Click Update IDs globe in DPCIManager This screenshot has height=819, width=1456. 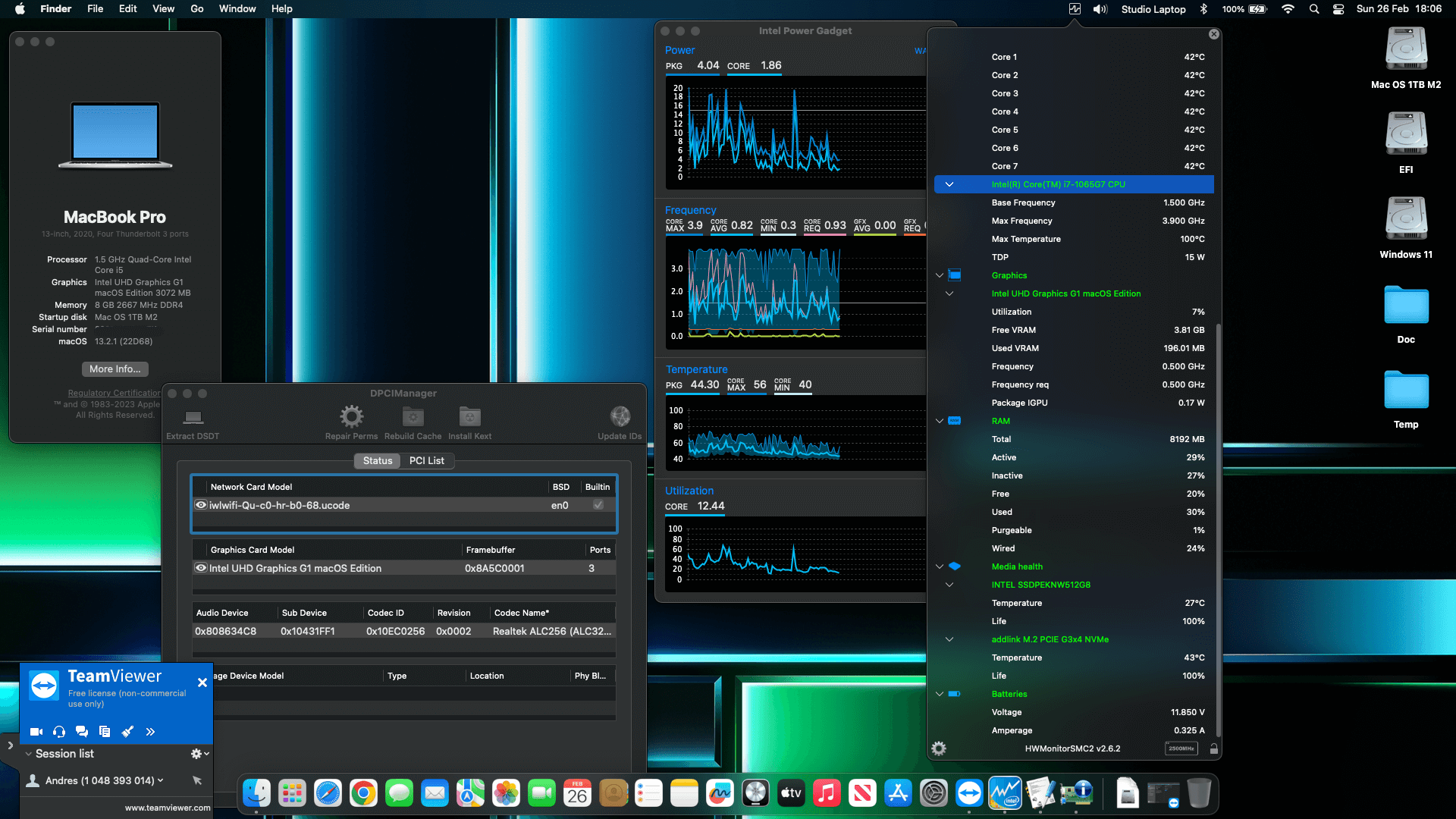(620, 423)
